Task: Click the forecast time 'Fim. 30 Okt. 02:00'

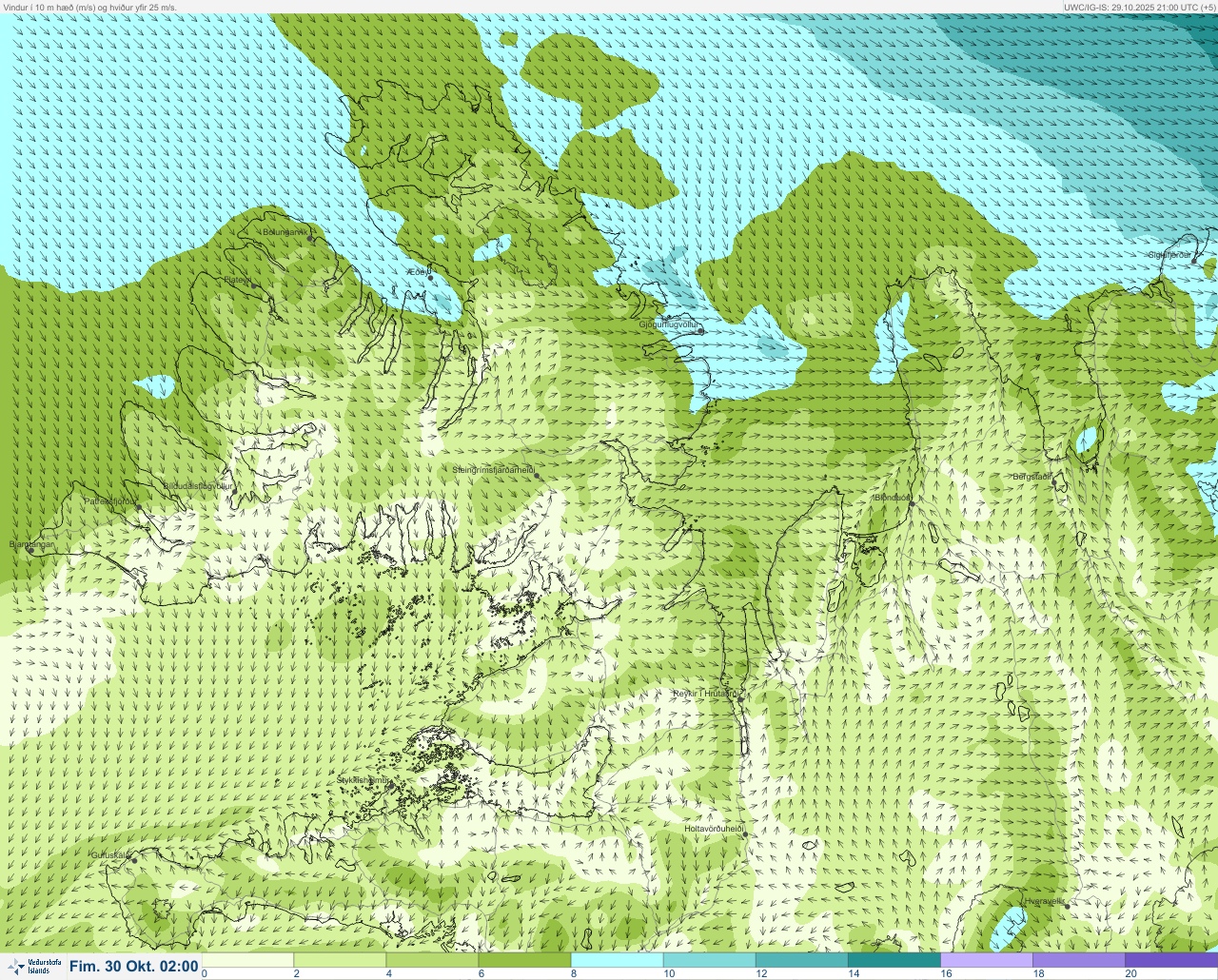Action: (134, 967)
